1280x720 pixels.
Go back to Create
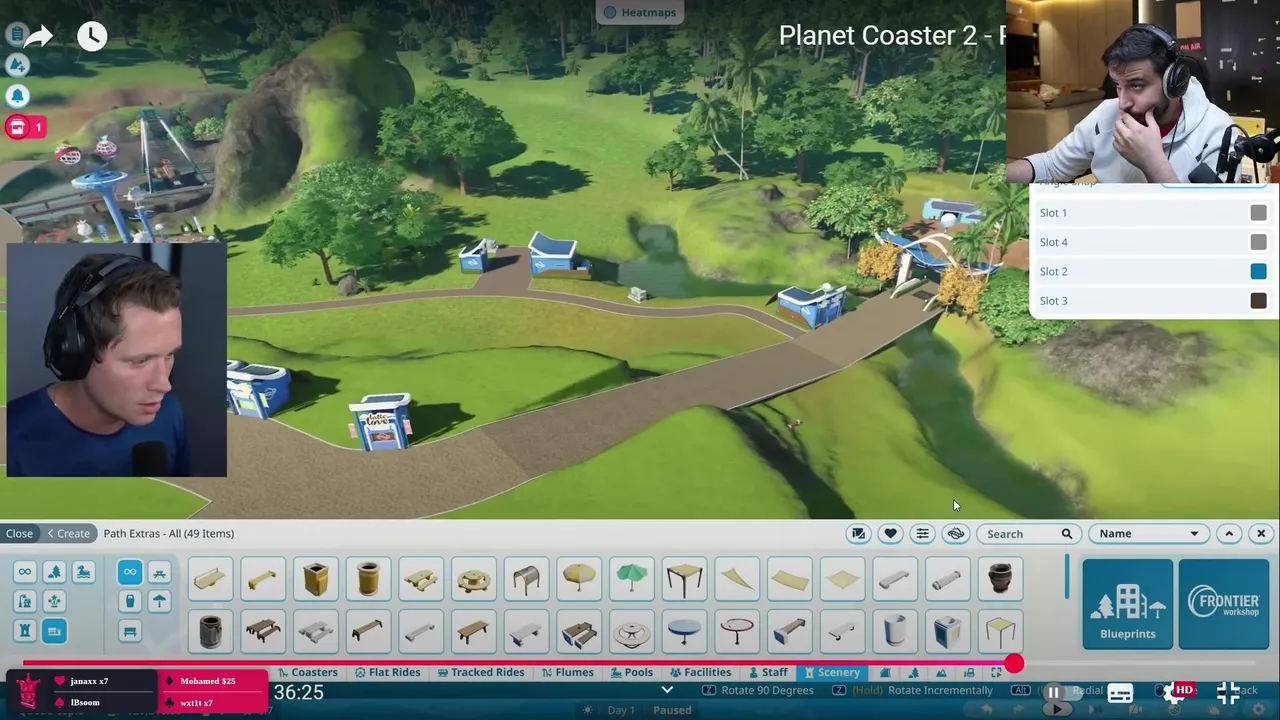tap(69, 533)
